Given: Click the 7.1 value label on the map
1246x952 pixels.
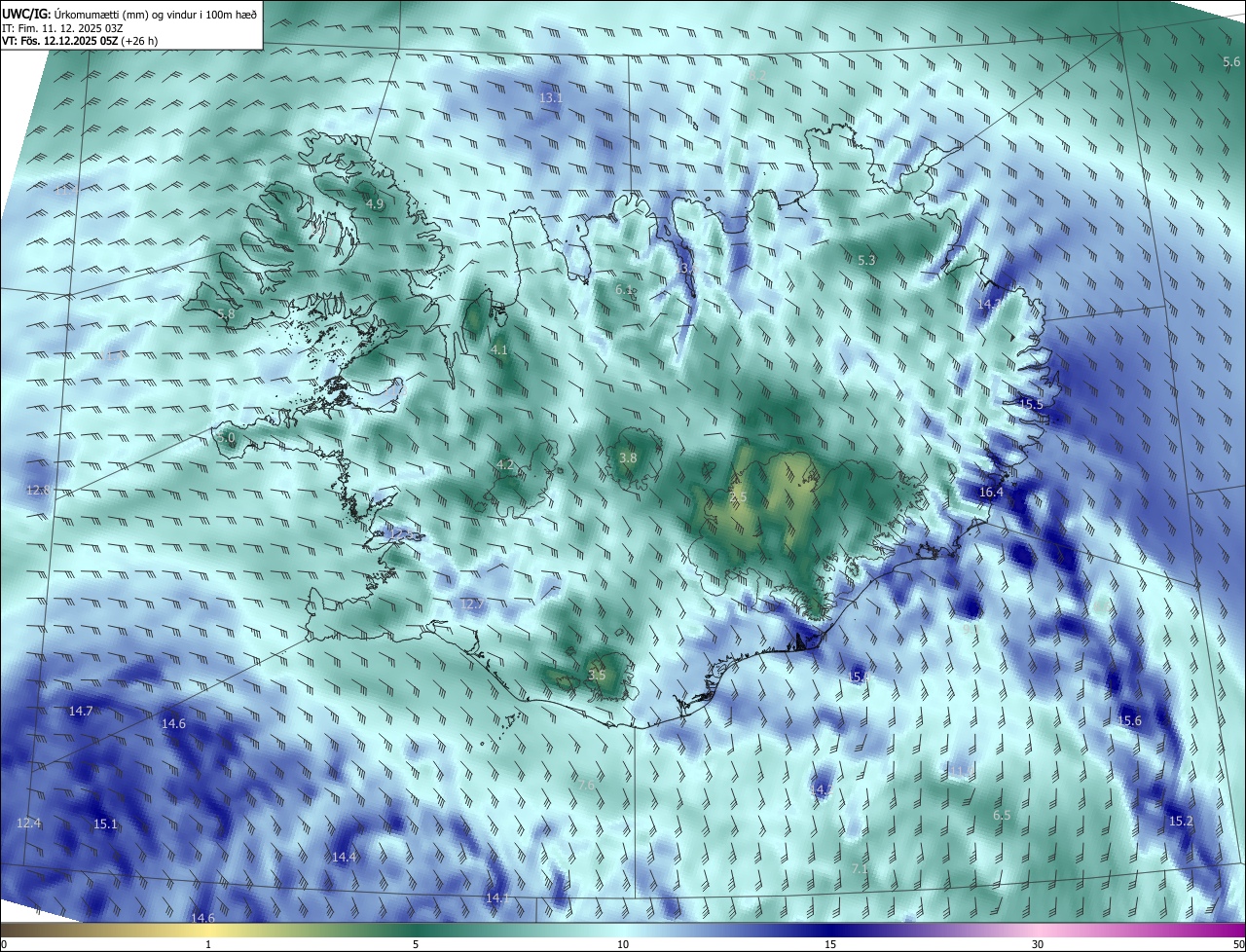Looking at the screenshot, I should click(x=860, y=868).
